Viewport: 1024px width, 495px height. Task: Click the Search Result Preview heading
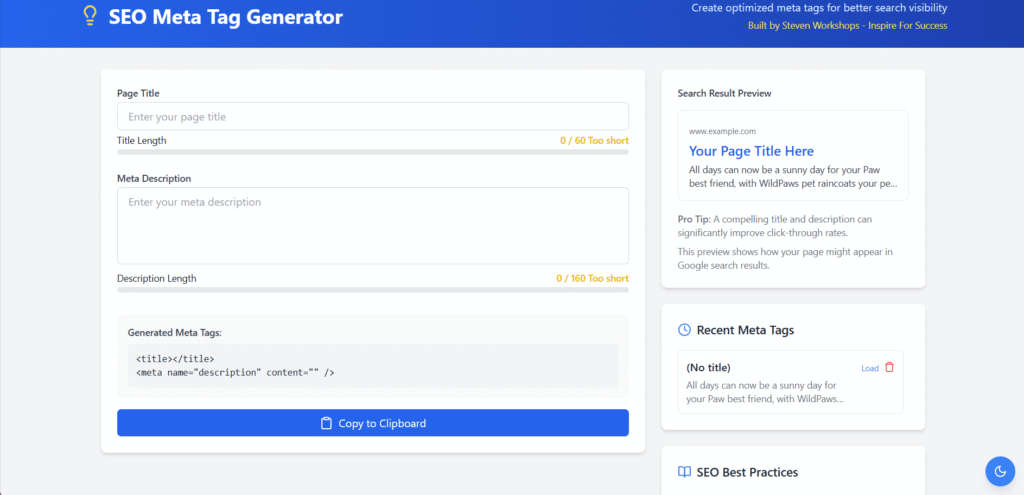pyautogui.click(x=724, y=93)
